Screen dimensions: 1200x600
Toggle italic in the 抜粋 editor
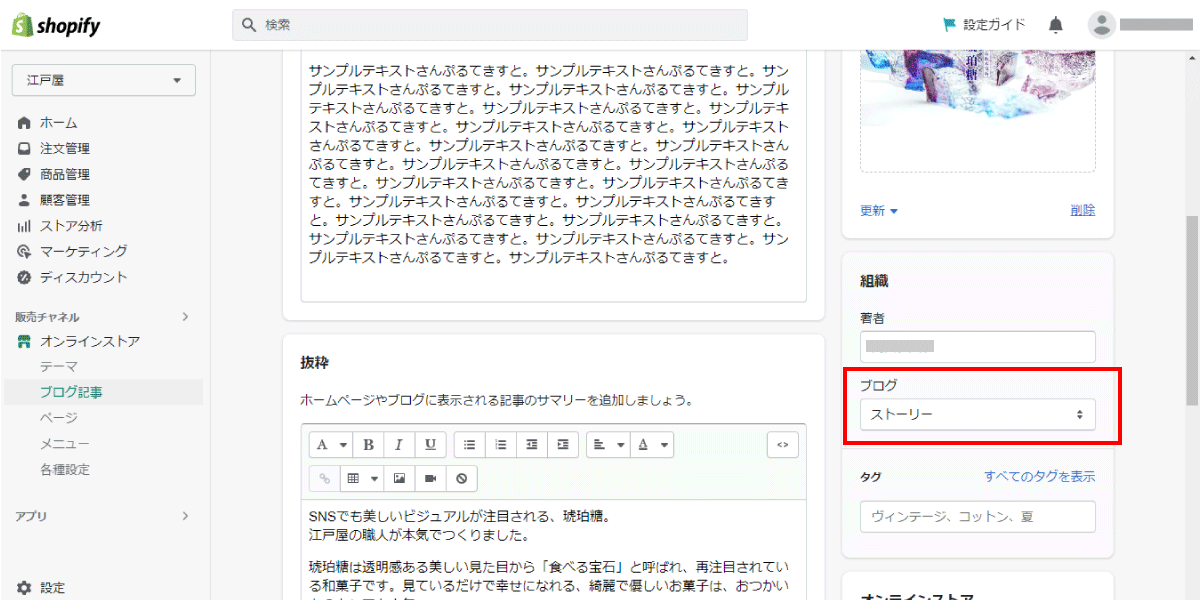(399, 445)
